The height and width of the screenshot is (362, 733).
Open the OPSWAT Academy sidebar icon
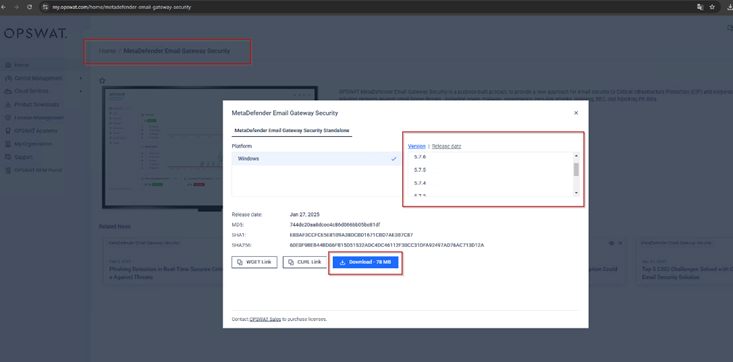[x=8, y=130]
